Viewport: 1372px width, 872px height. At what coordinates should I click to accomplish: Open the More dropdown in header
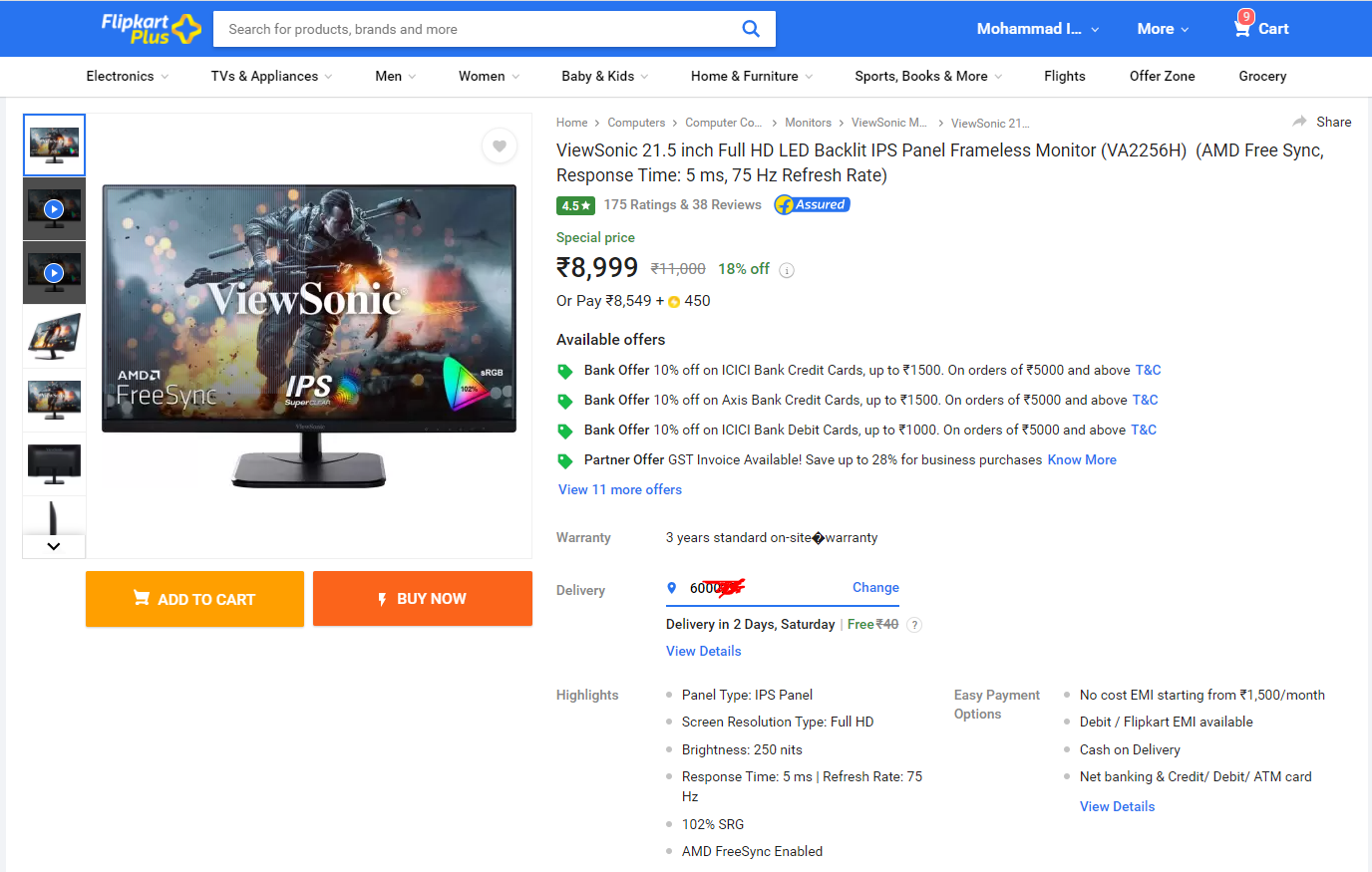point(1163,29)
